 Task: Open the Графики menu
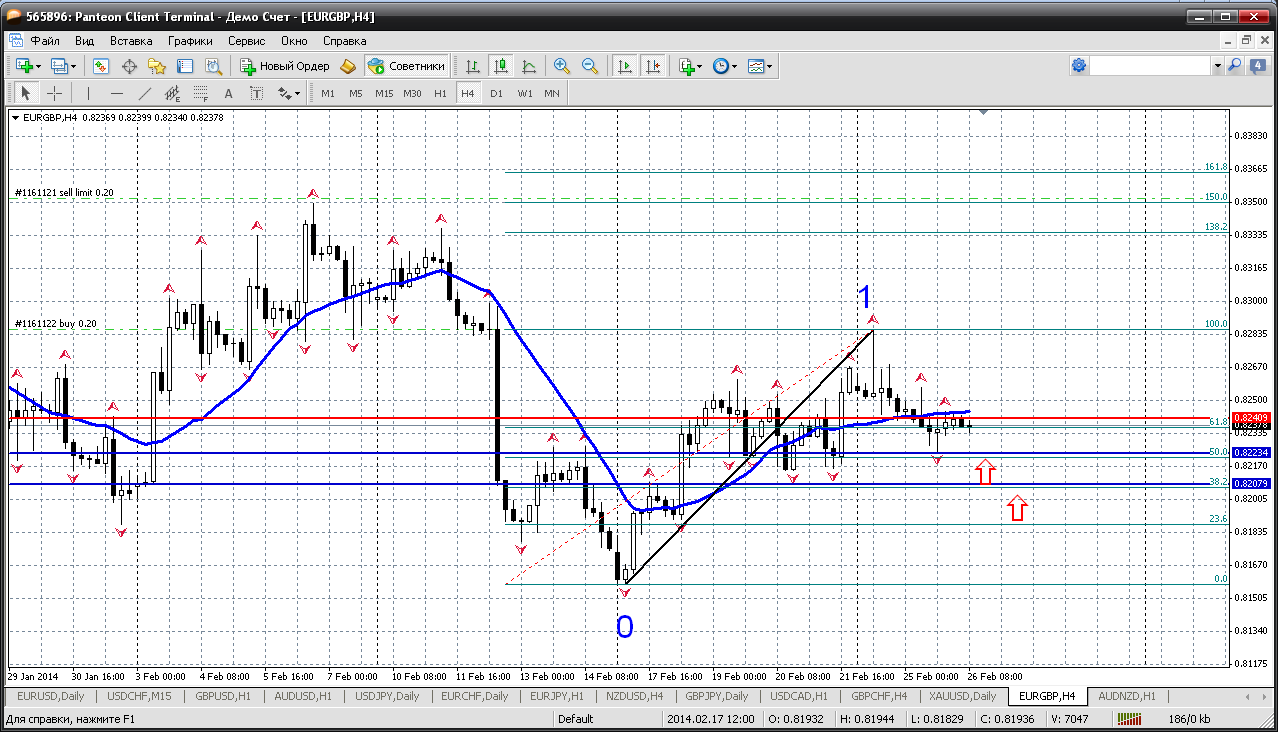click(190, 41)
